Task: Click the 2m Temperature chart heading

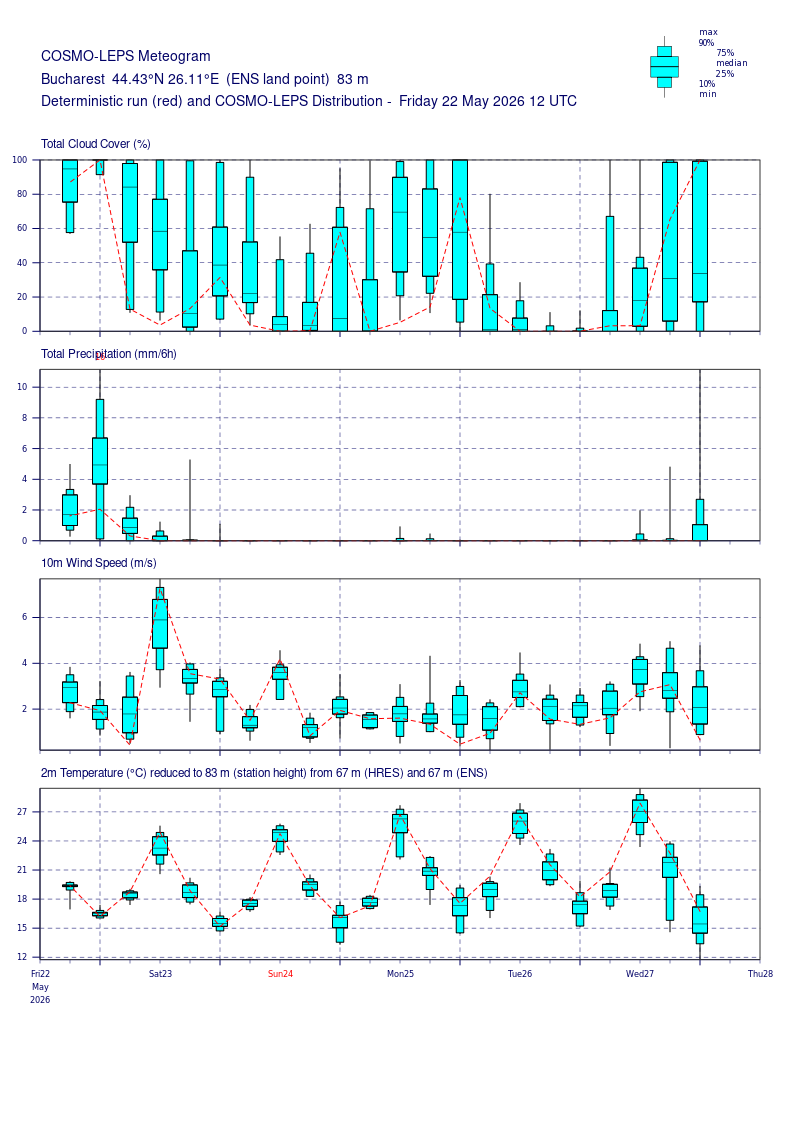Action: 264,773
